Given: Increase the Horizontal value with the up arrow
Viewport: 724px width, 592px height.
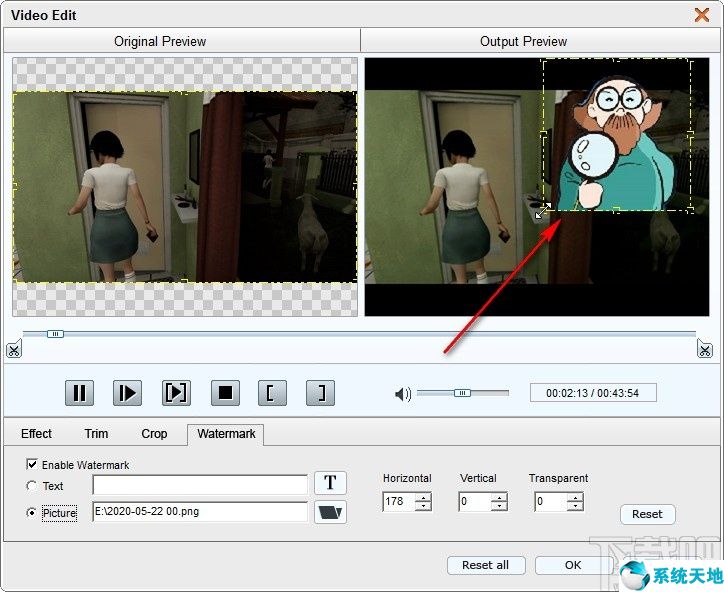Looking at the screenshot, I should [423, 497].
